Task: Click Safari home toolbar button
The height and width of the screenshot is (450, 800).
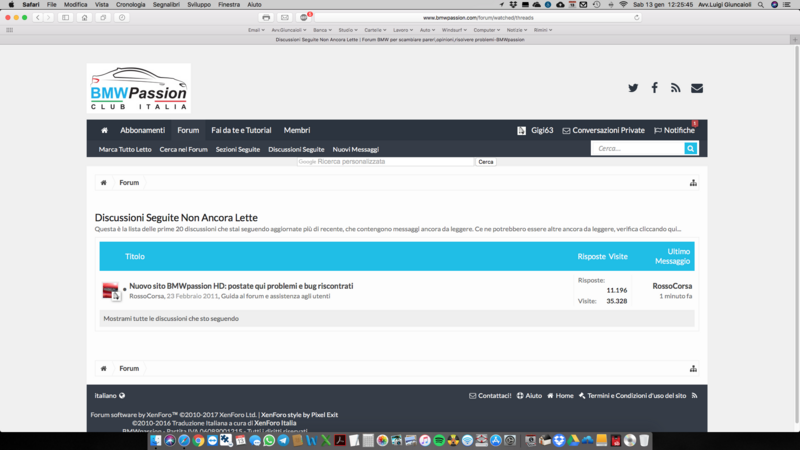Action: point(84,17)
